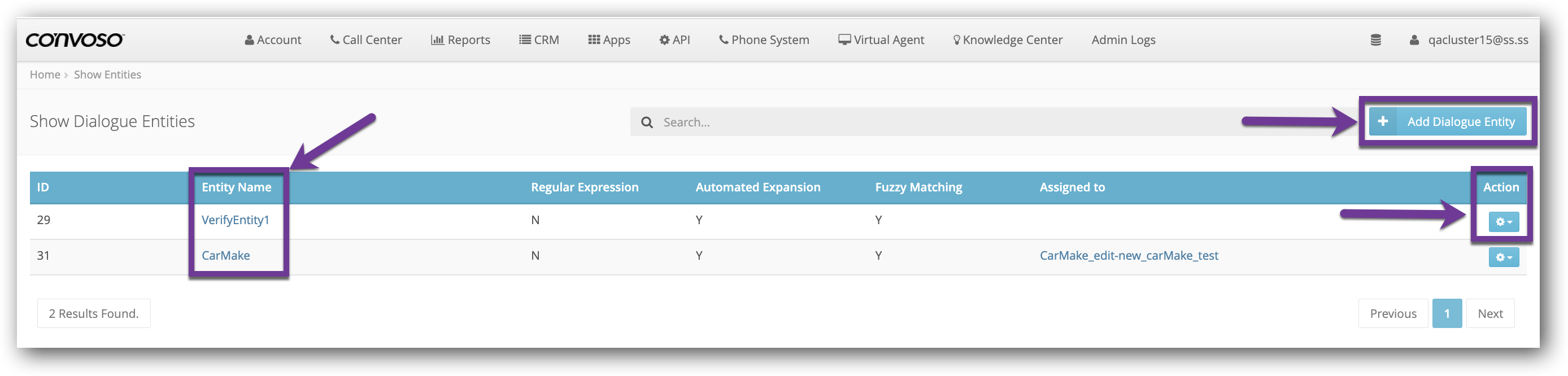The width and height of the screenshot is (1568, 376).
Task: Open the Reports menu
Action: click(x=460, y=40)
